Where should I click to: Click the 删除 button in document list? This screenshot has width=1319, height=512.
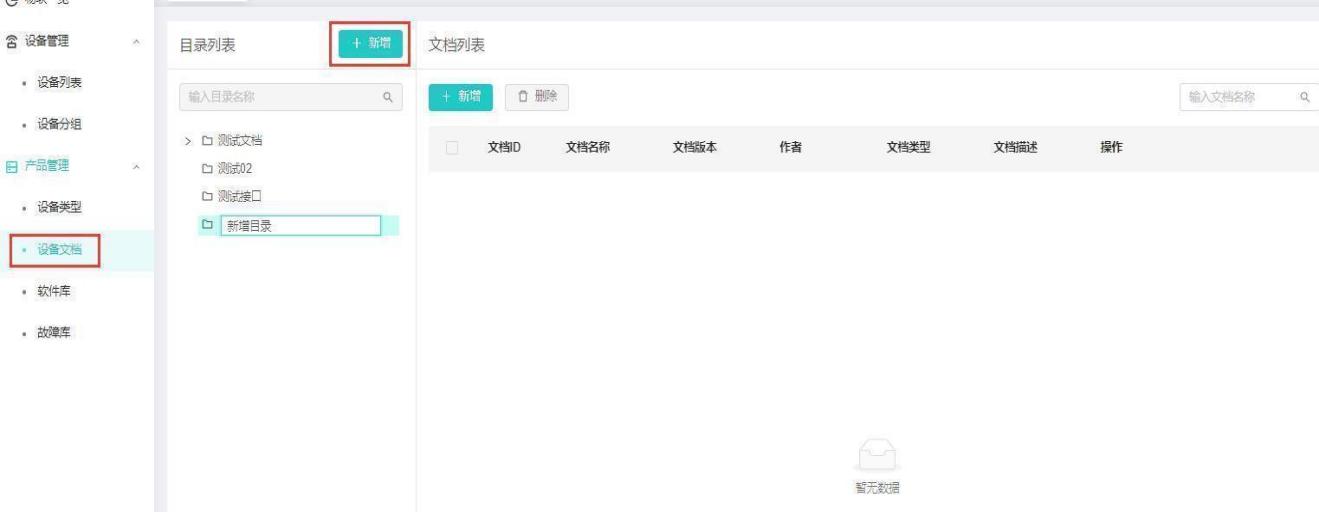click(x=537, y=96)
